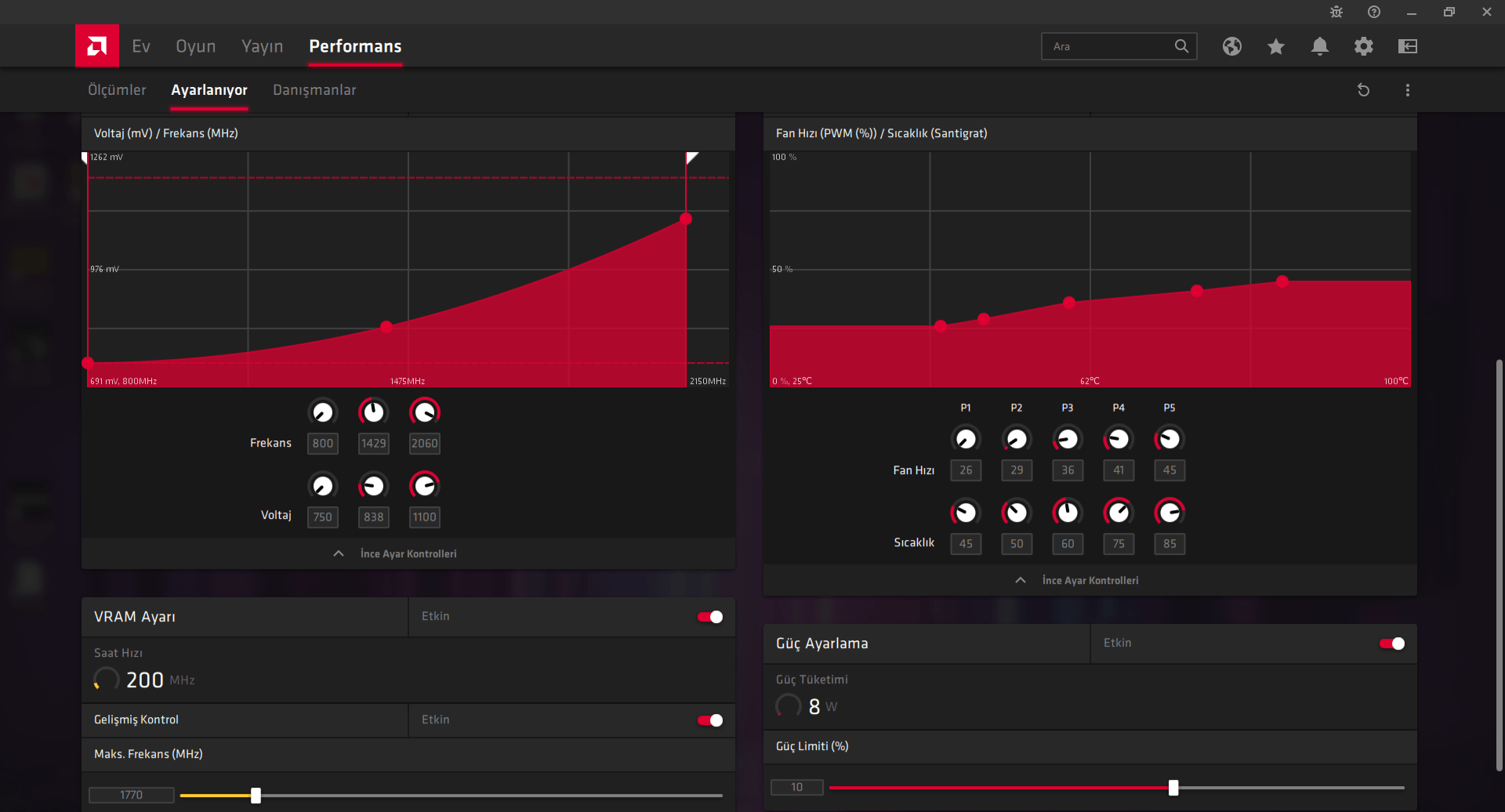1505x812 pixels.
Task: Click the fourth point on fan curve
Action: click(x=1197, y=291)
